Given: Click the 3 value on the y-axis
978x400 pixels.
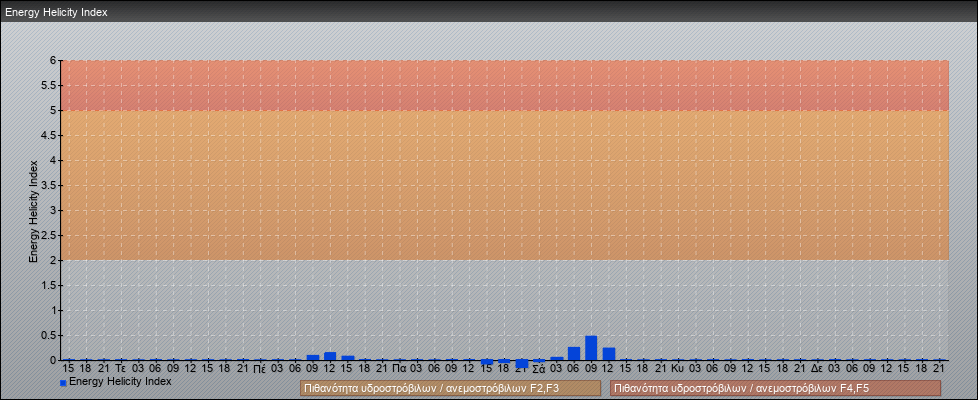Looking at the screenshot, I should click(x=54, y=210).
